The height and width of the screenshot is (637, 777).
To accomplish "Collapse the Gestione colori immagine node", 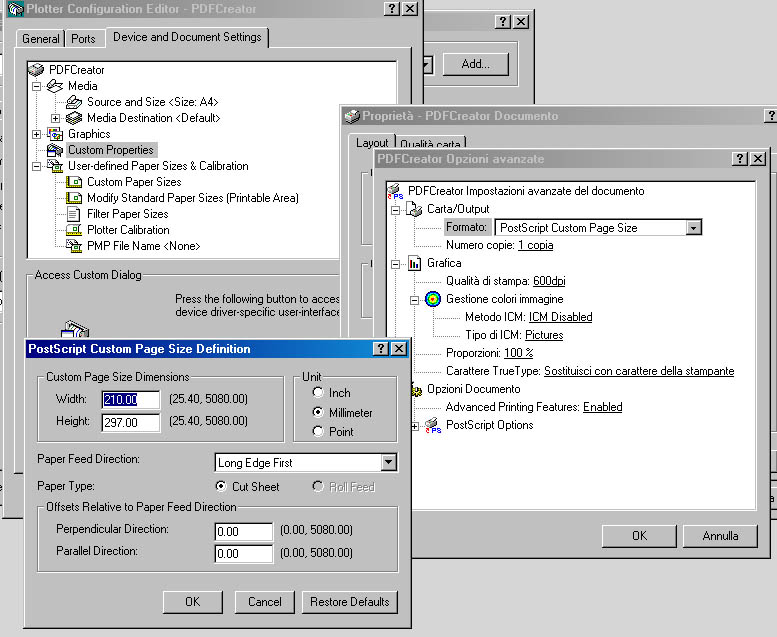I will click(414, 300).
